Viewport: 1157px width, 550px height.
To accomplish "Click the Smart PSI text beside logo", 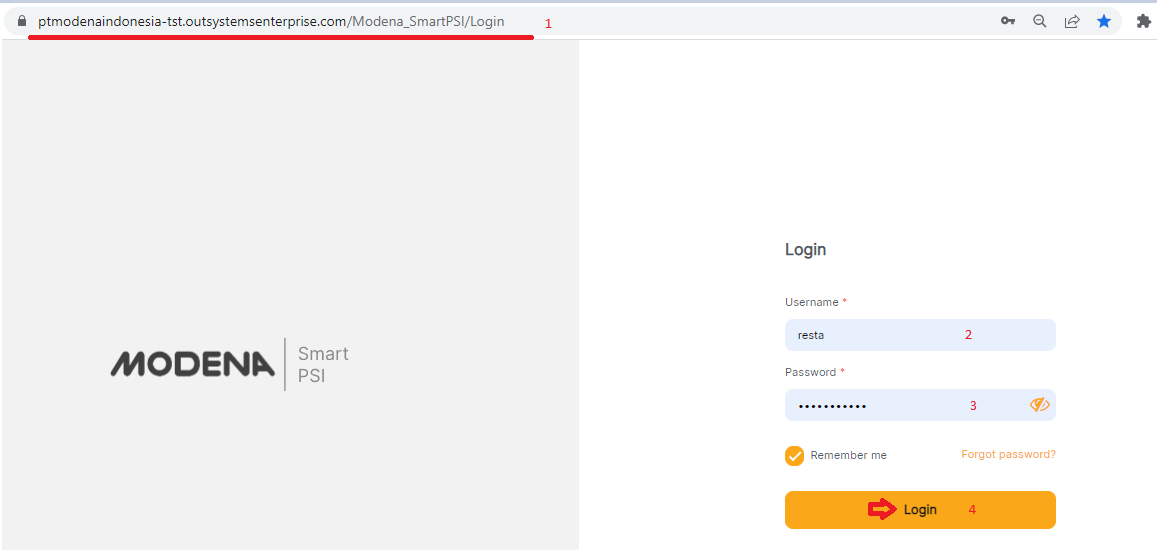I will 322,365.
